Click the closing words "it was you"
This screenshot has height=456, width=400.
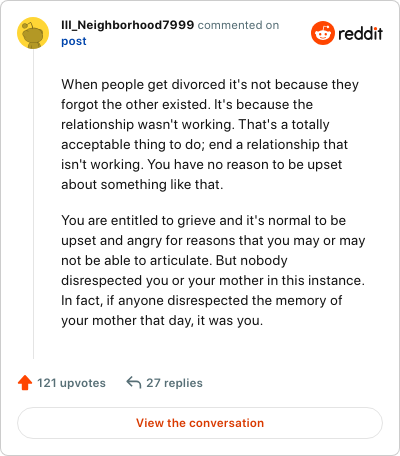(230, 321)
